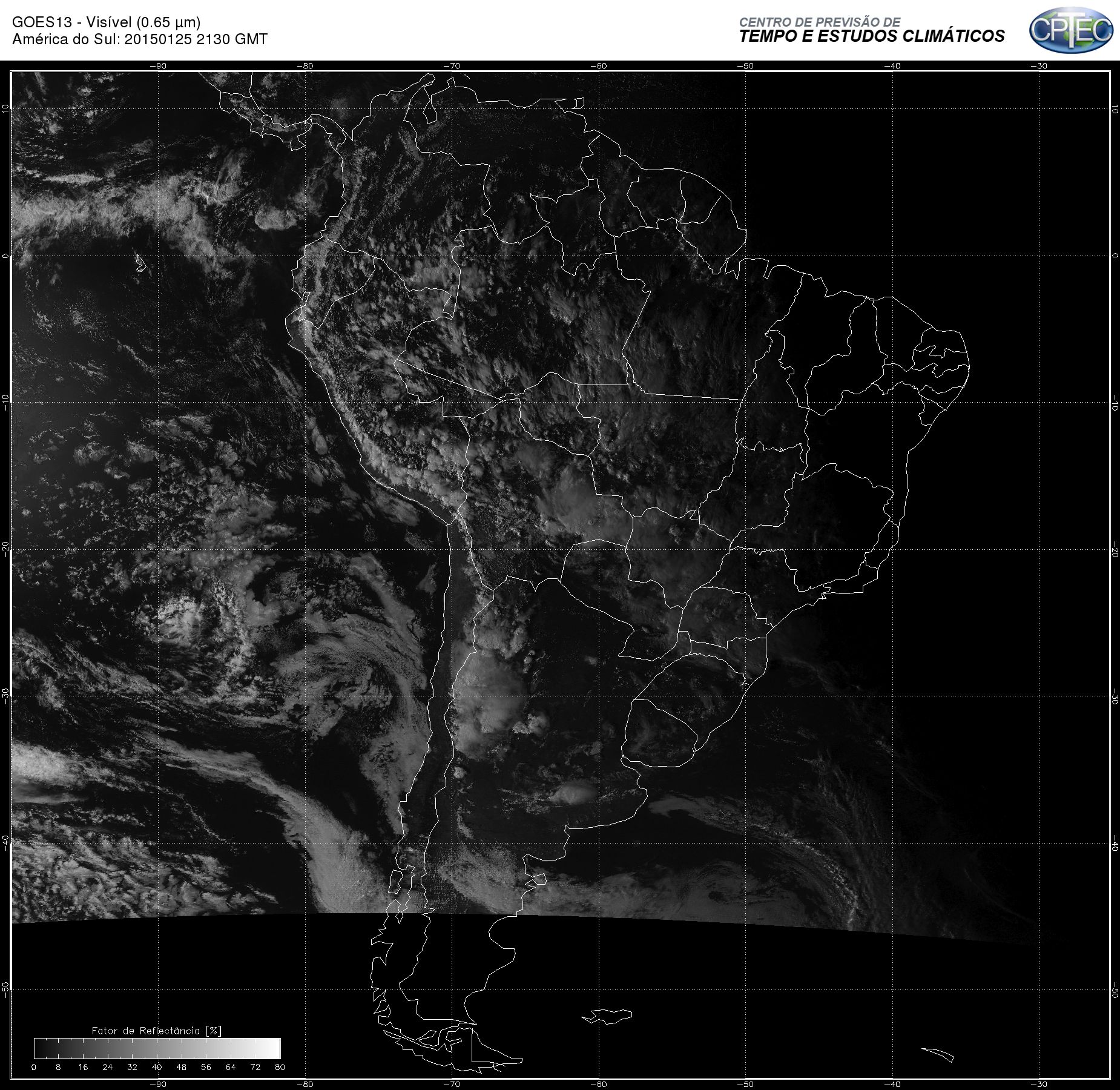Screen dimensions: 1120x1090
Task: Click the '24' value under the color bar
Action: pyautogui.click(x=108, y=1067)
